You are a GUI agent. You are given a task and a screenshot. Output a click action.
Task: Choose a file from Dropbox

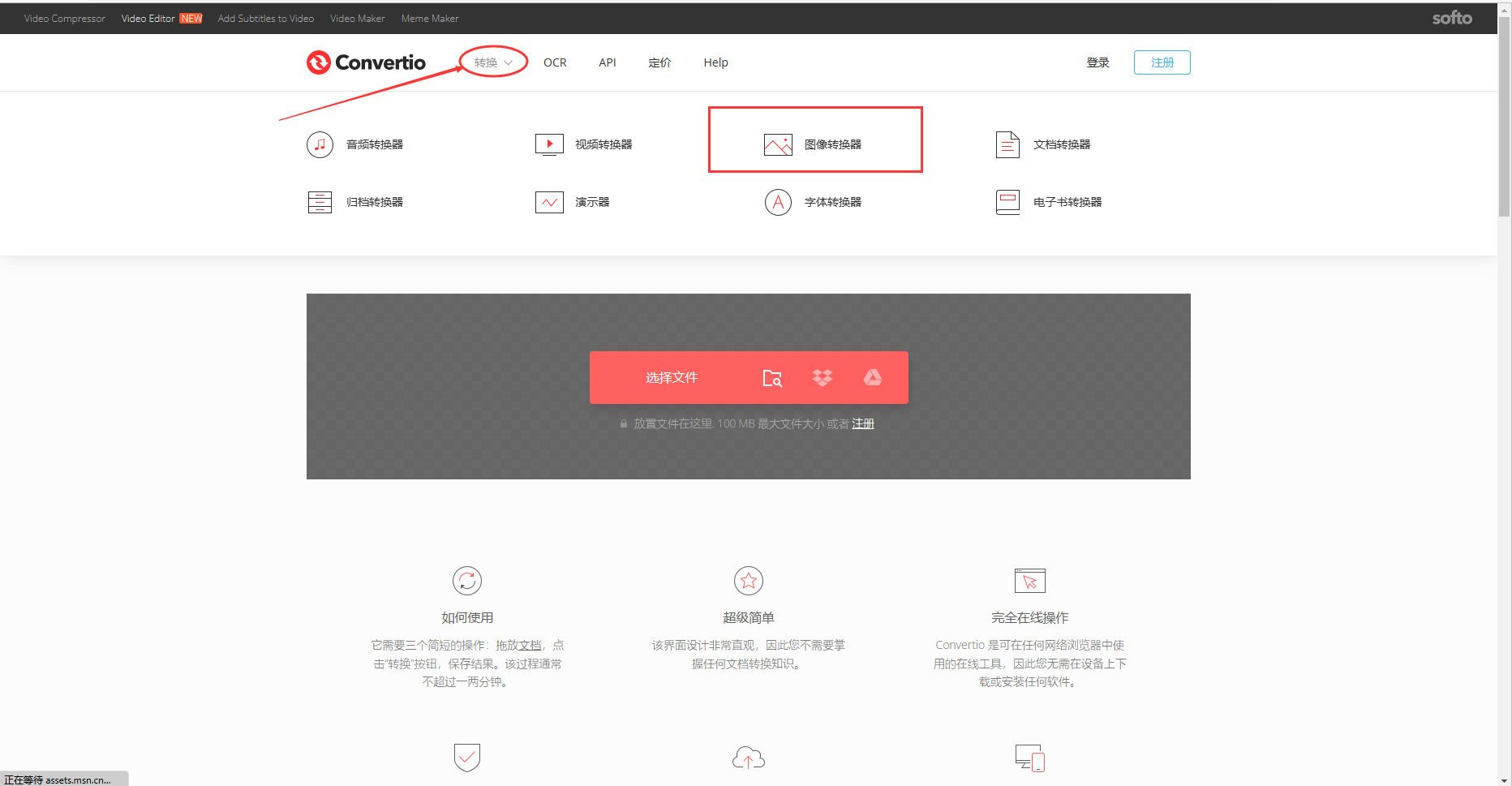[823, 378]
